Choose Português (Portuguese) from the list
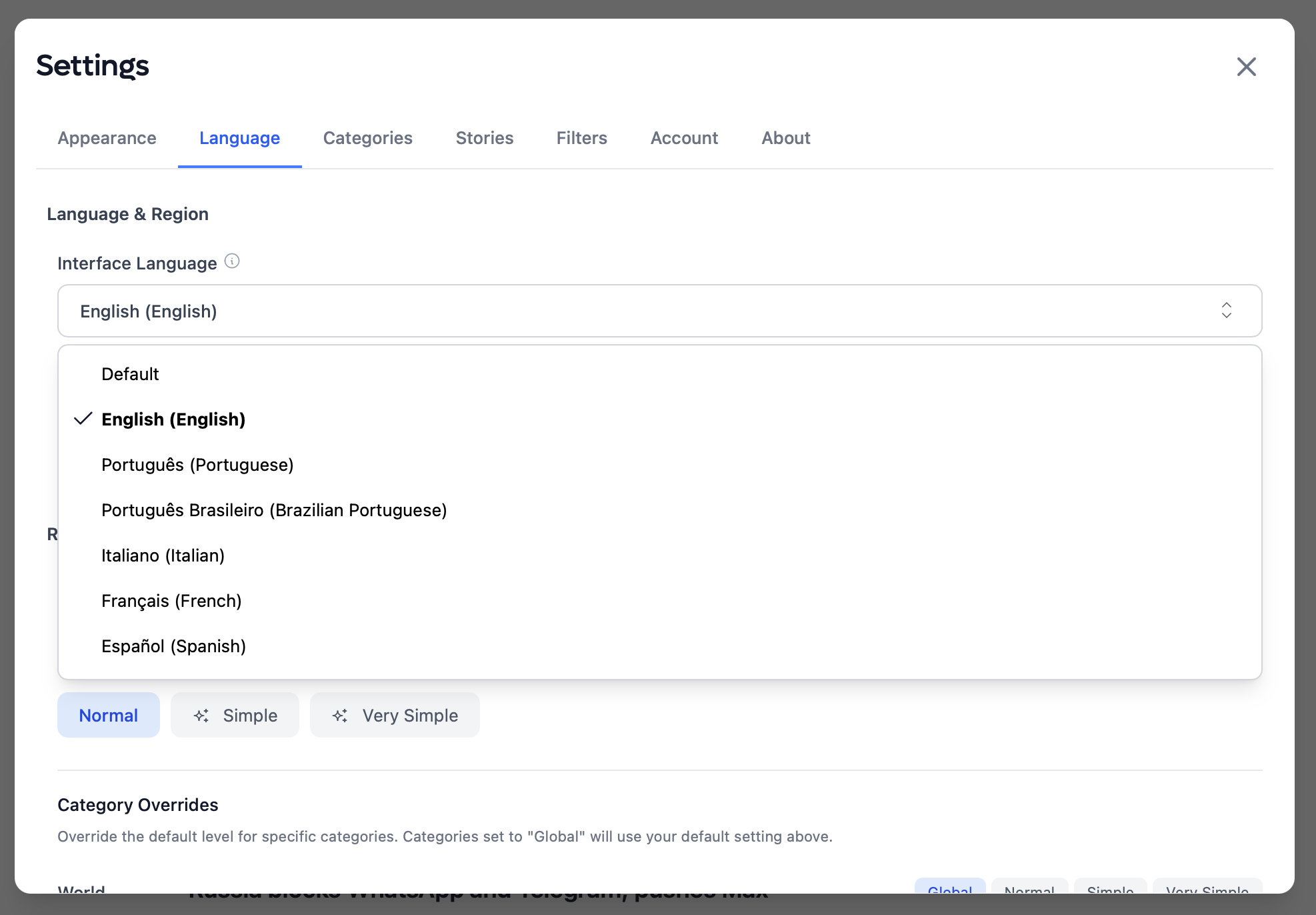The image size is (1316, 915). point(197,465)
